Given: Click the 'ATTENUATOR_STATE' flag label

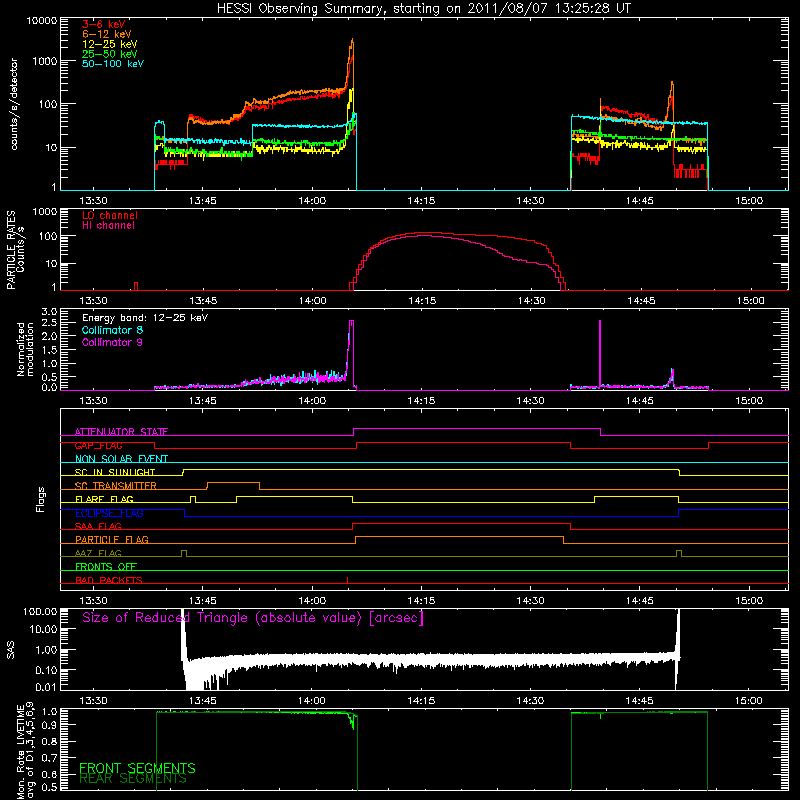Looking at the screenshot, I should [x=121, y=432].
